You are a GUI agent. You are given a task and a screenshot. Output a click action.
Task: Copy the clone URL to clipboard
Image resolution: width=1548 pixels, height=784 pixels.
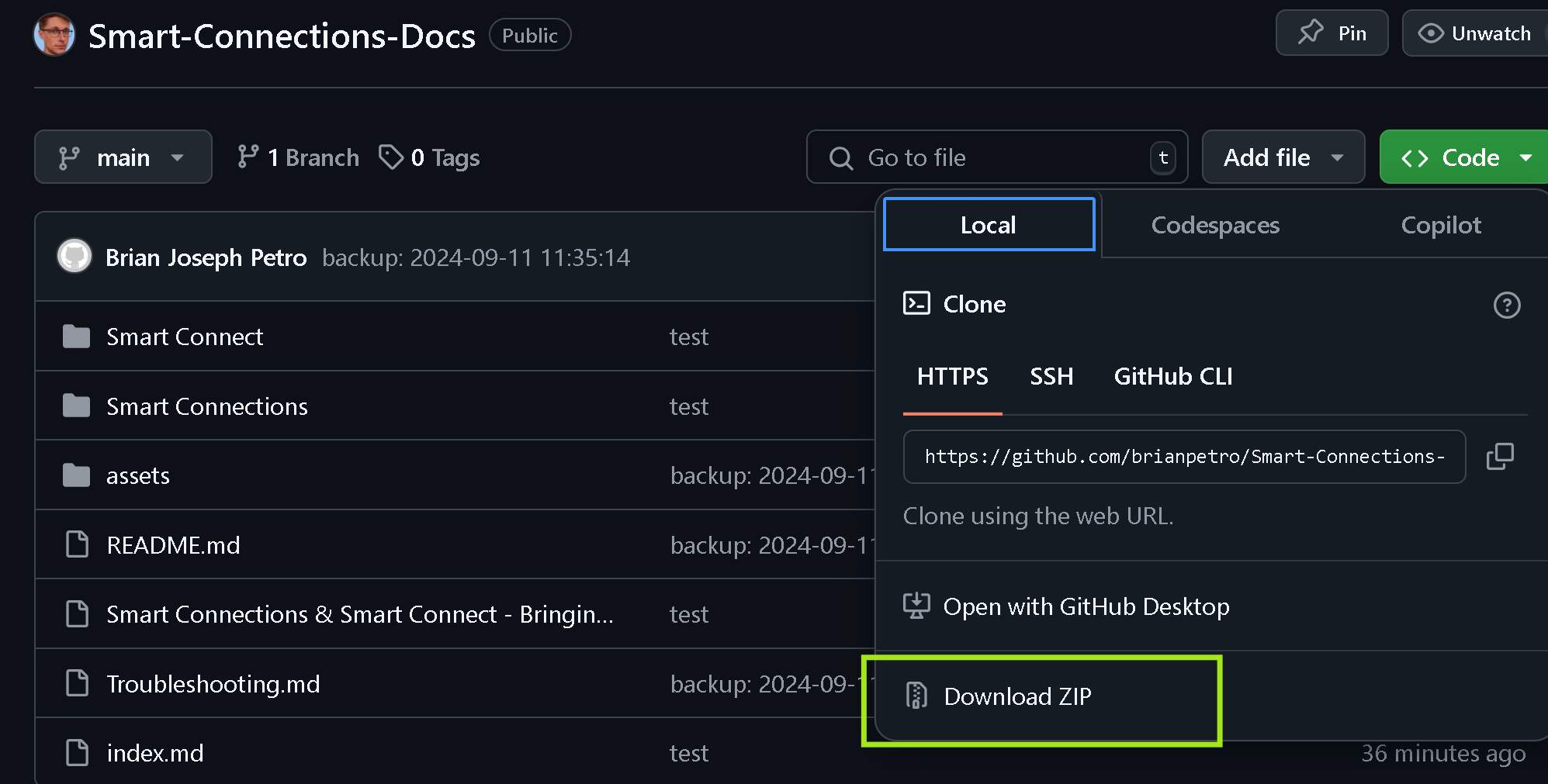pyautogui.click(x=1500, y=456)
